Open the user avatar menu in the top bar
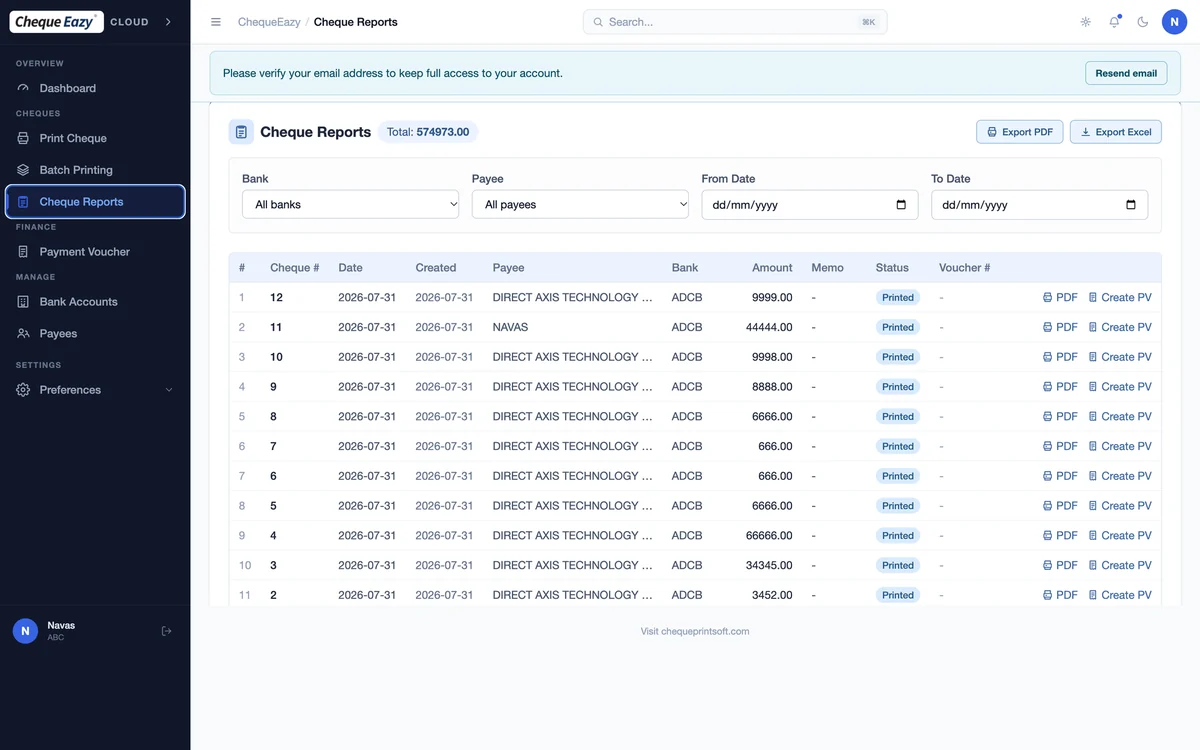Viewport: 1200px width, 750px height. pyautogui.click(x=1174, y=22)
